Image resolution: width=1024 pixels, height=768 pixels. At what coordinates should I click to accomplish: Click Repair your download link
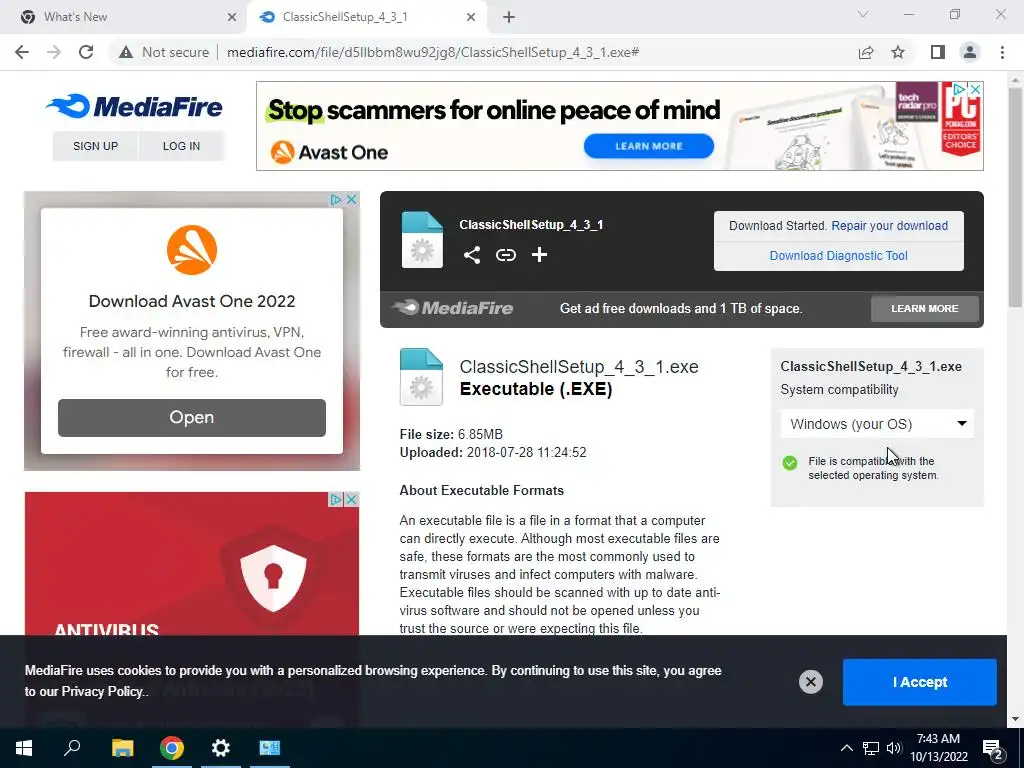point(889,226)
